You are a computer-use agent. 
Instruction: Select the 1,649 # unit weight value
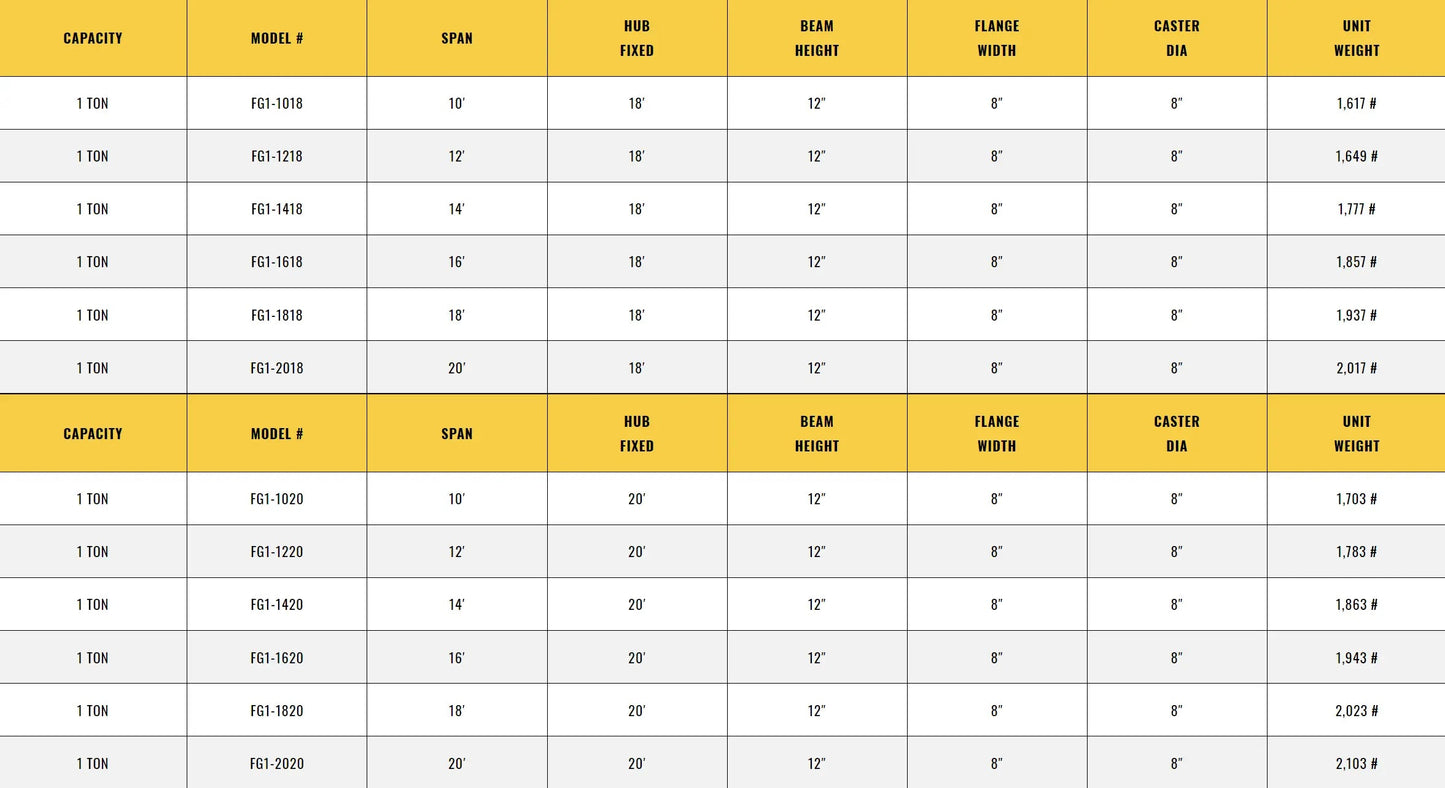[x=1357, y=156]
